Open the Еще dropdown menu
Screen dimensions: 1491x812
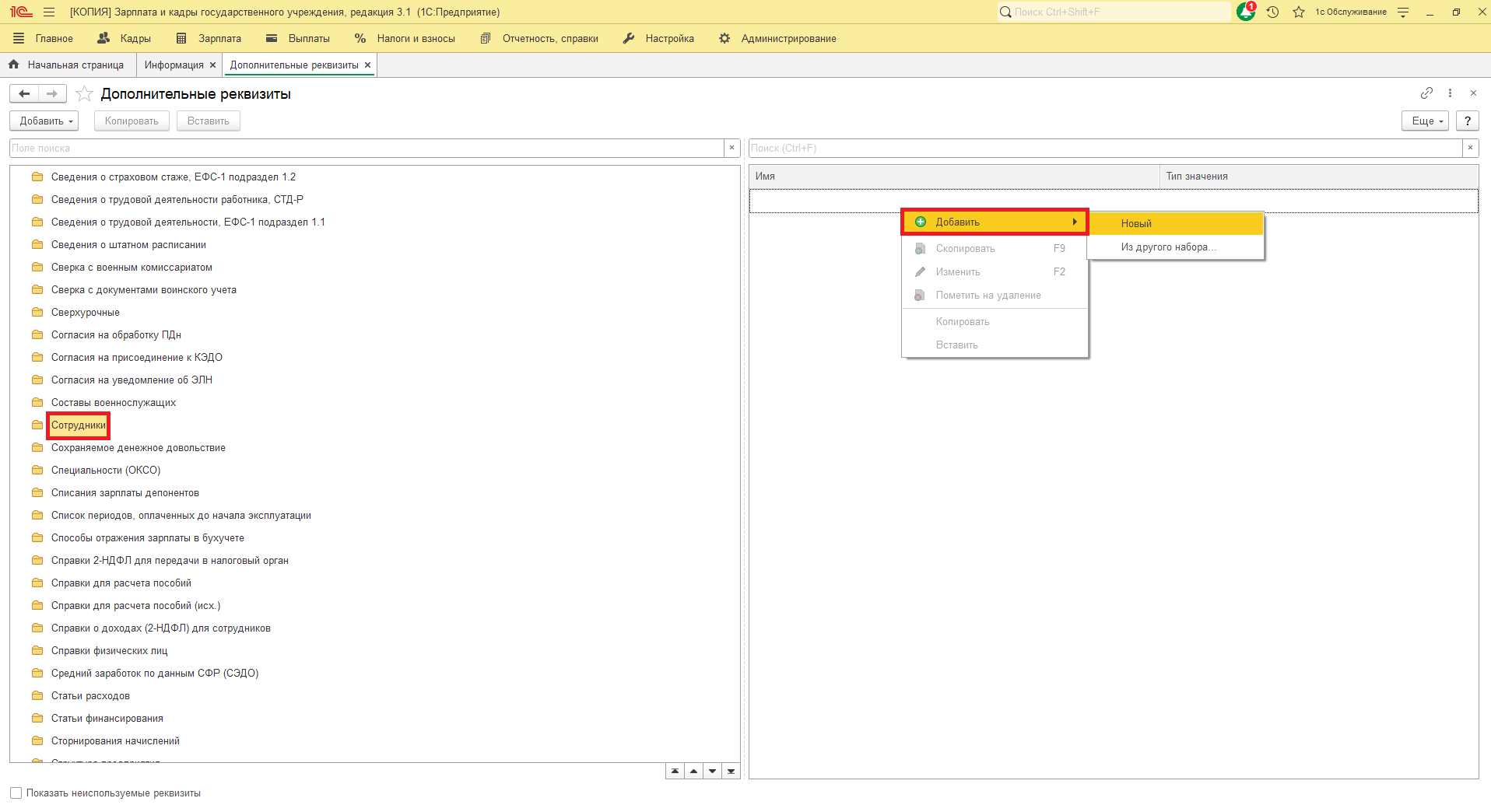(x=1426, y=121)
